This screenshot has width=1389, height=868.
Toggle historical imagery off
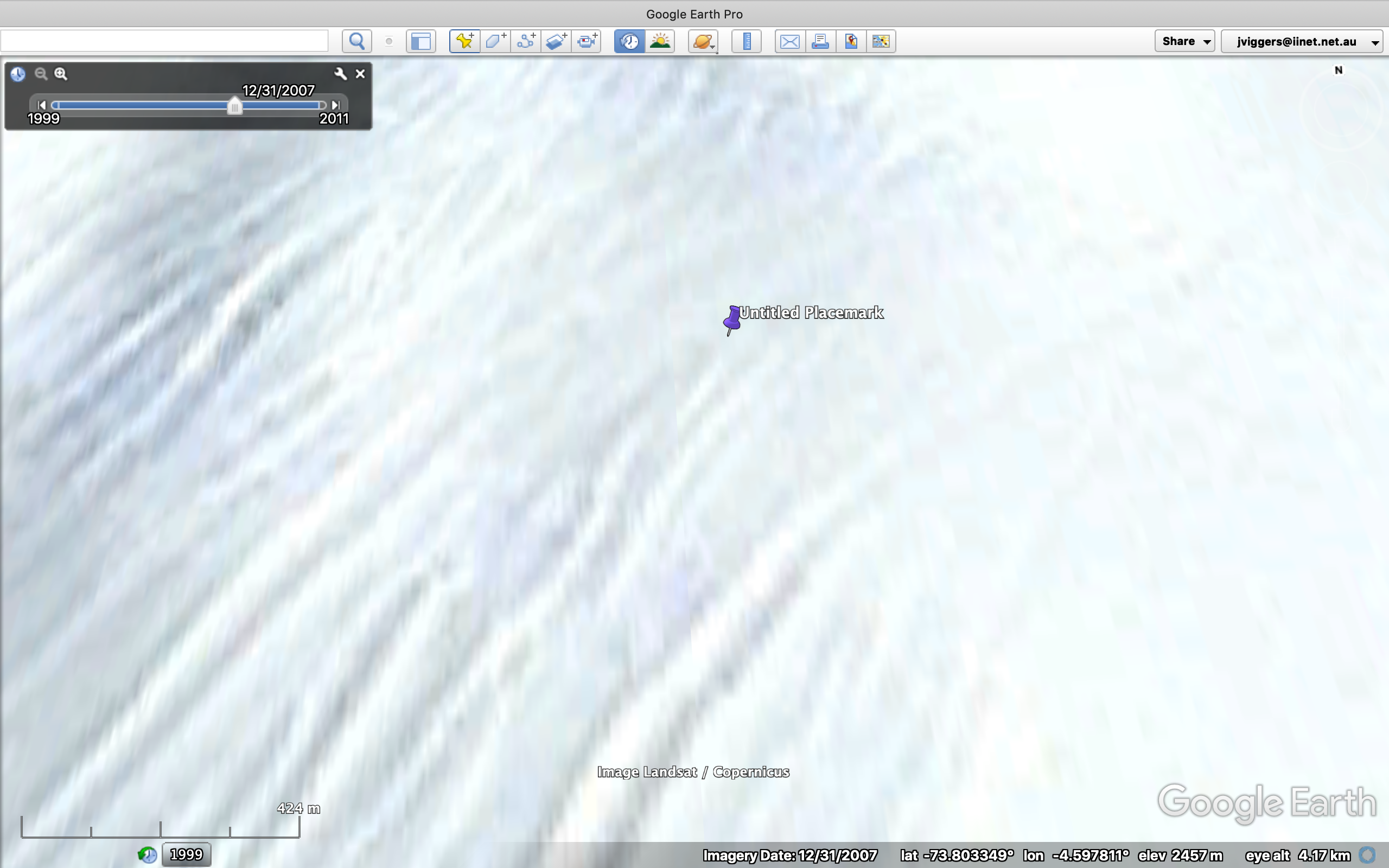click(x=628, y=41)
